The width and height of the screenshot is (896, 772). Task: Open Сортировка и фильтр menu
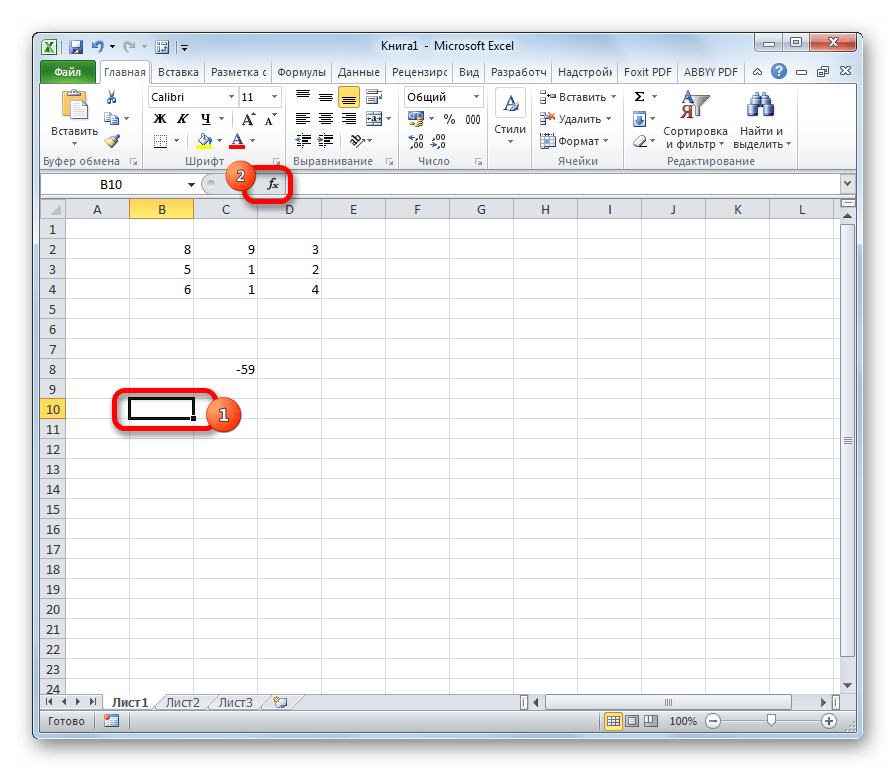(x=695, y=120)
